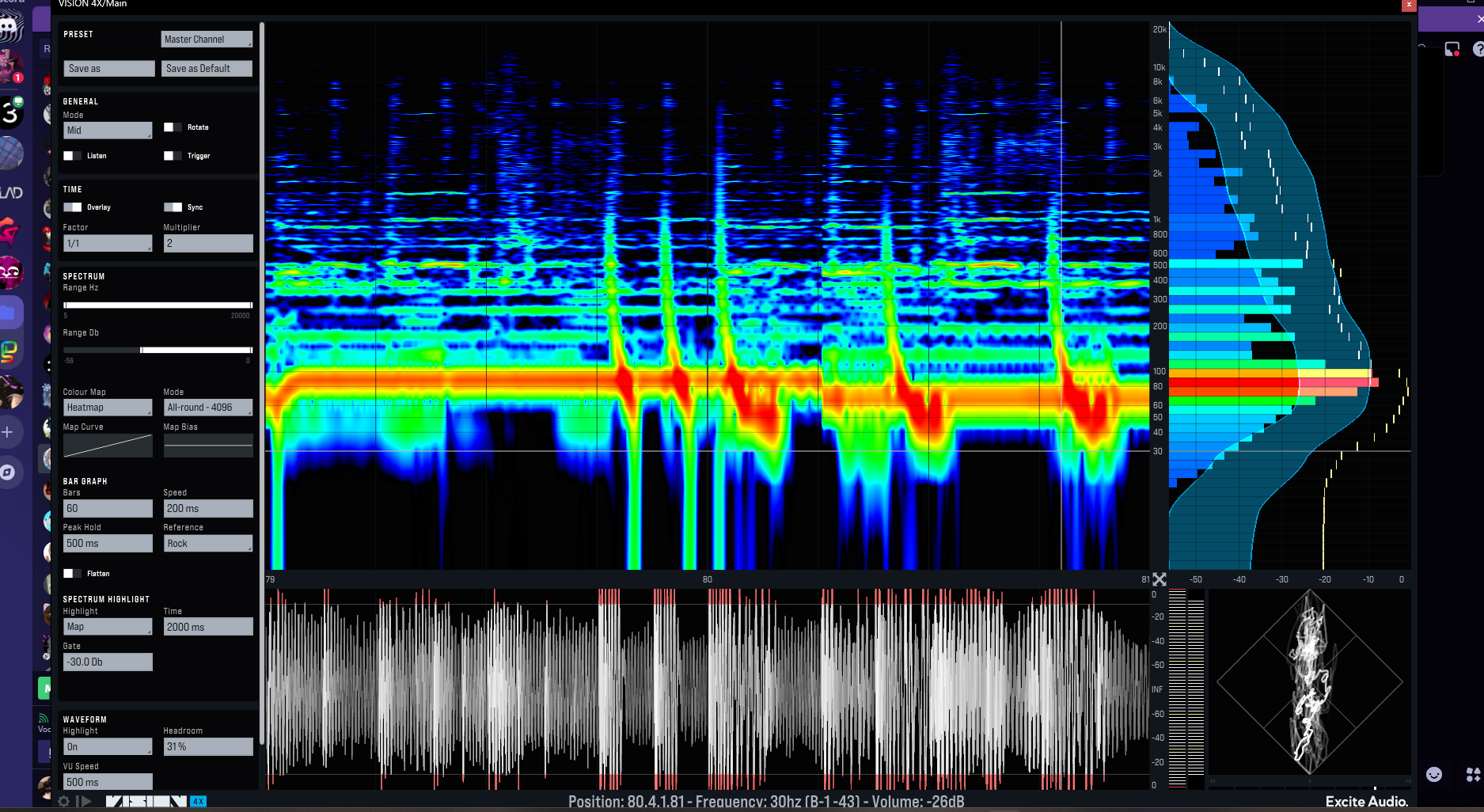Image resolution: width=1484 pixels, height=812 pixels.
Task: Turn on the Flatten checkbox
Action: click(x=69, y=574)
